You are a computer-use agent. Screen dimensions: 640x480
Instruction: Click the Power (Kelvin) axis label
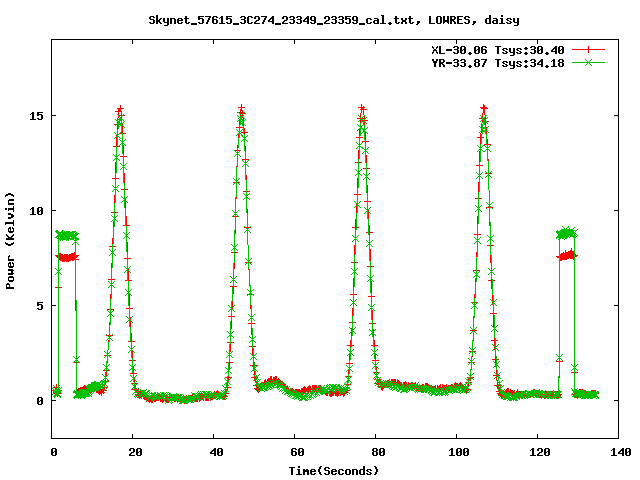(10, 241)
